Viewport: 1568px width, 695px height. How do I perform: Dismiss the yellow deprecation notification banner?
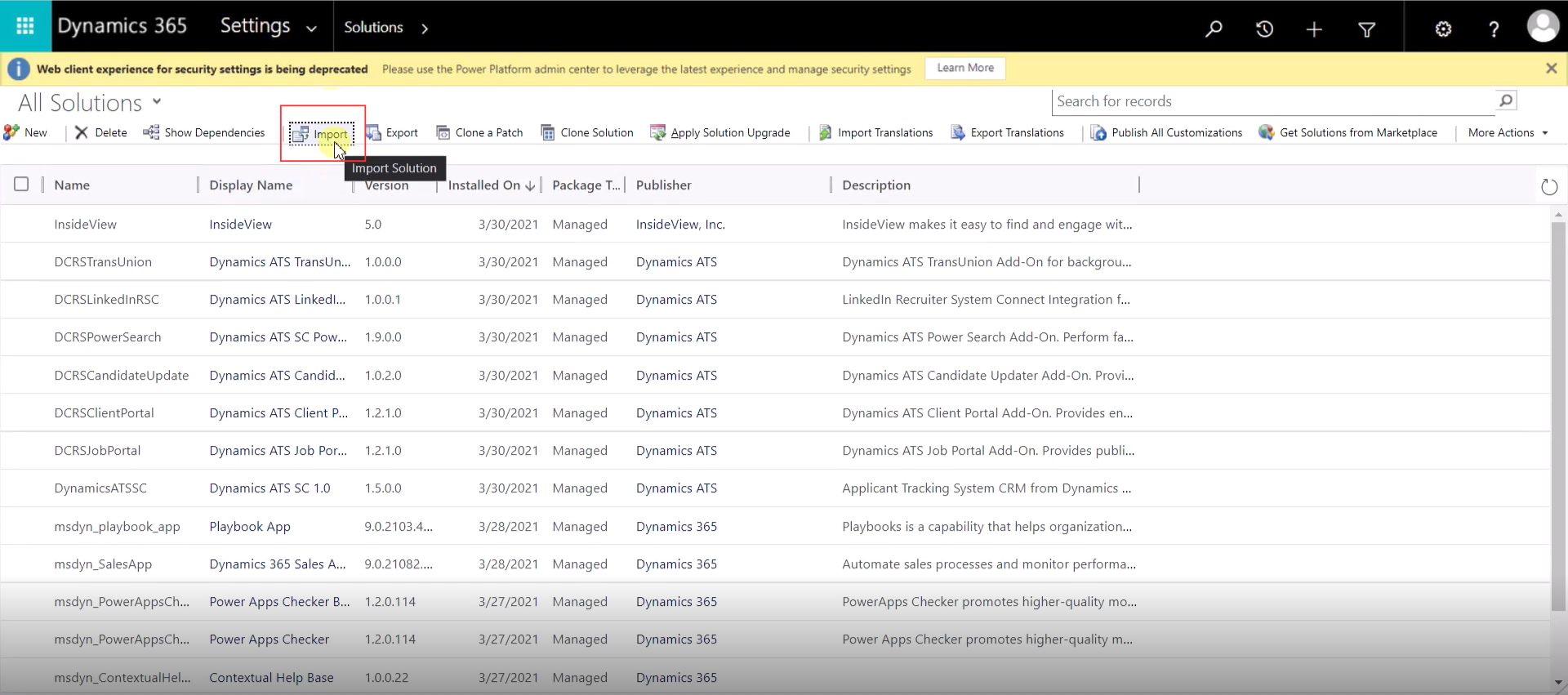[1552, 69]
